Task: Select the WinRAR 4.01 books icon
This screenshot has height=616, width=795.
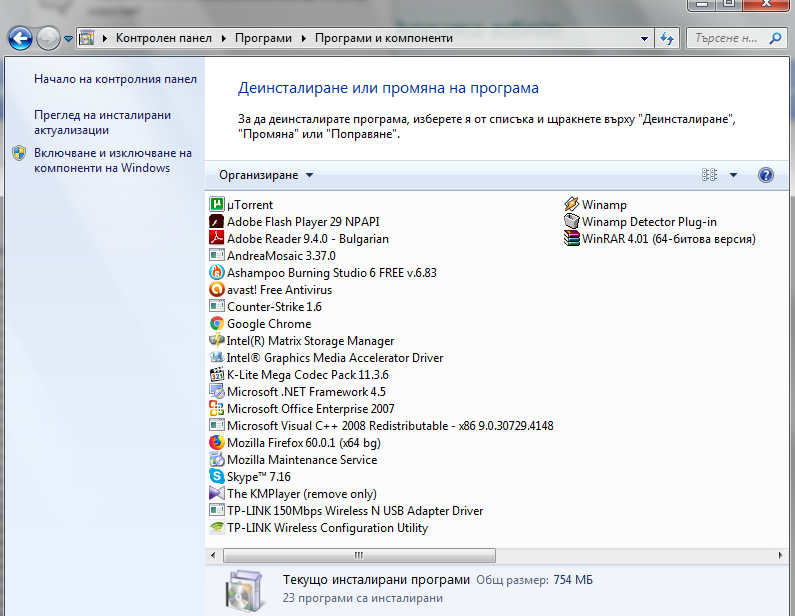Action: point(571,239)
